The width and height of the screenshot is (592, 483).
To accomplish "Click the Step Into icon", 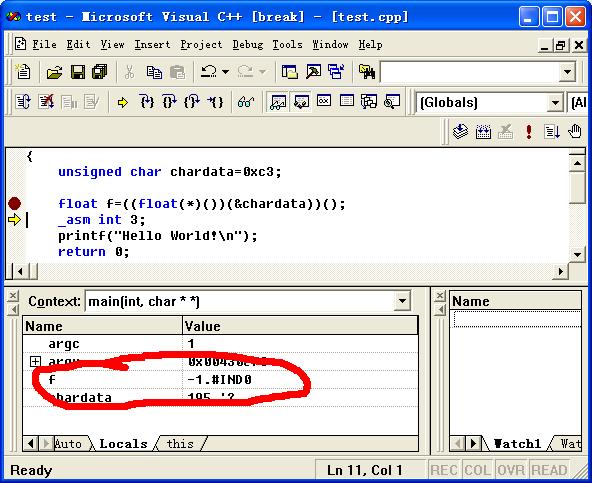I will point(146,102).
